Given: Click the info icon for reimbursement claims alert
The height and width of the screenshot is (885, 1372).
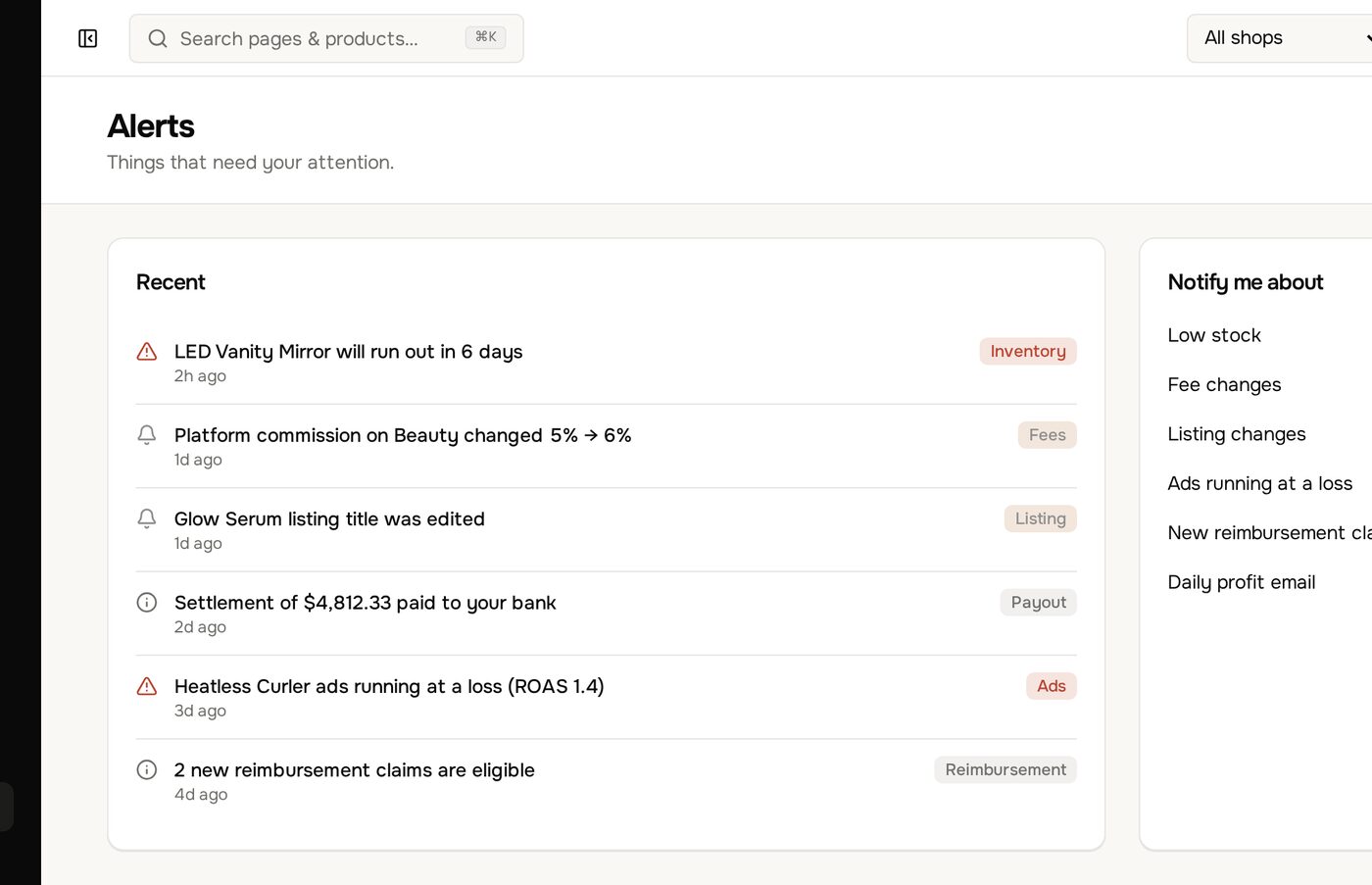Looking at the screenshot, I should pyautogui.click(x=147, y=769).
